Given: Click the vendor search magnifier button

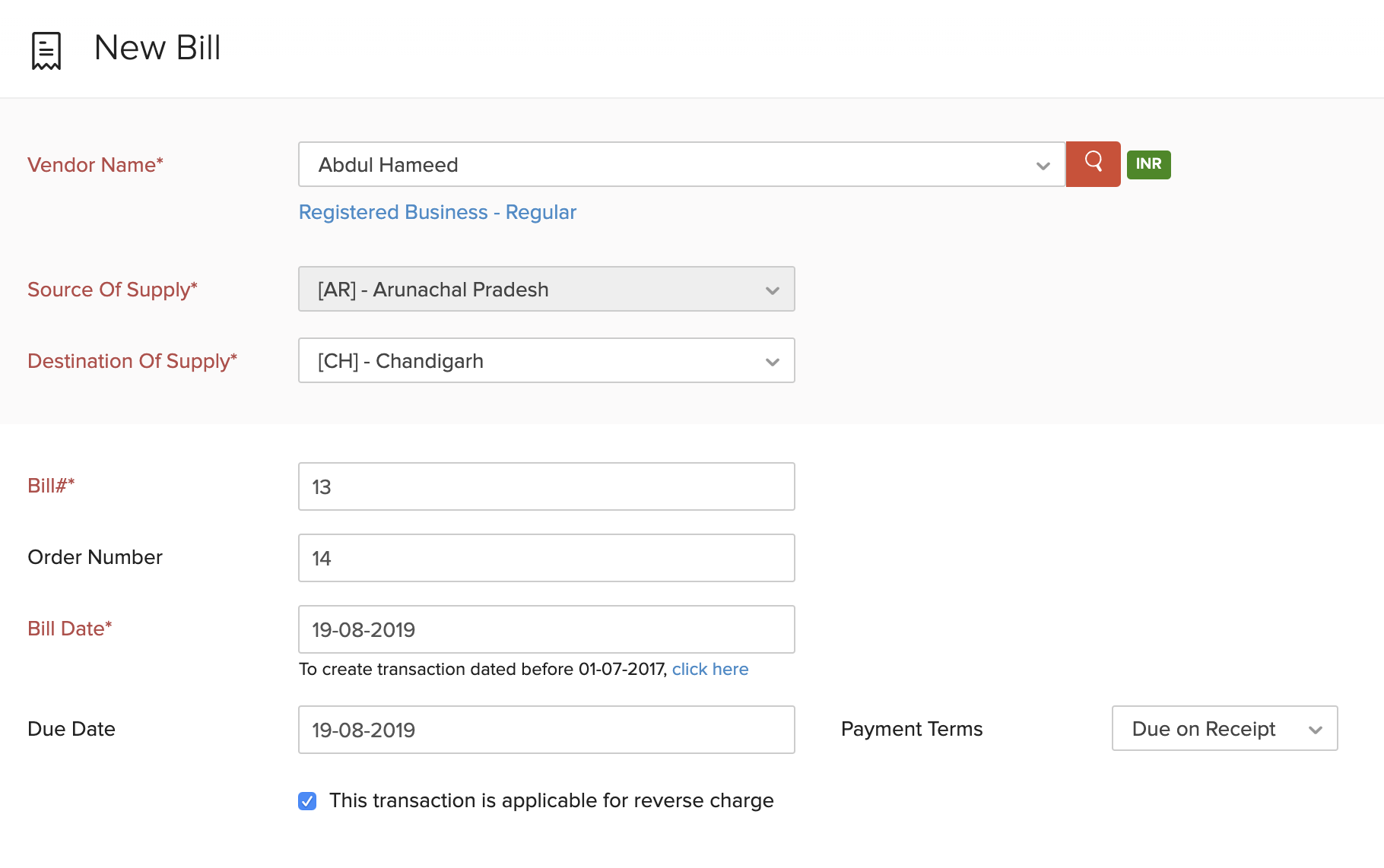Looking at the screenshot, I should click(x=1093, y=163).
